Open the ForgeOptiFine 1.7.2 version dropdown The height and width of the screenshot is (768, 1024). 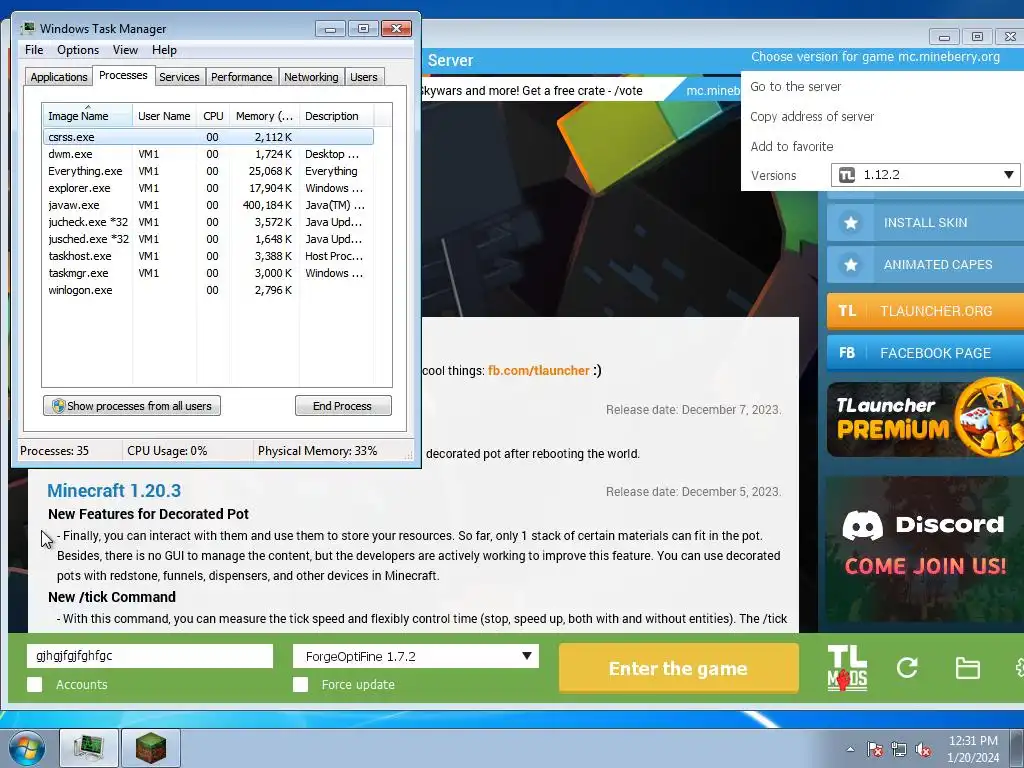tap(415, 656)
